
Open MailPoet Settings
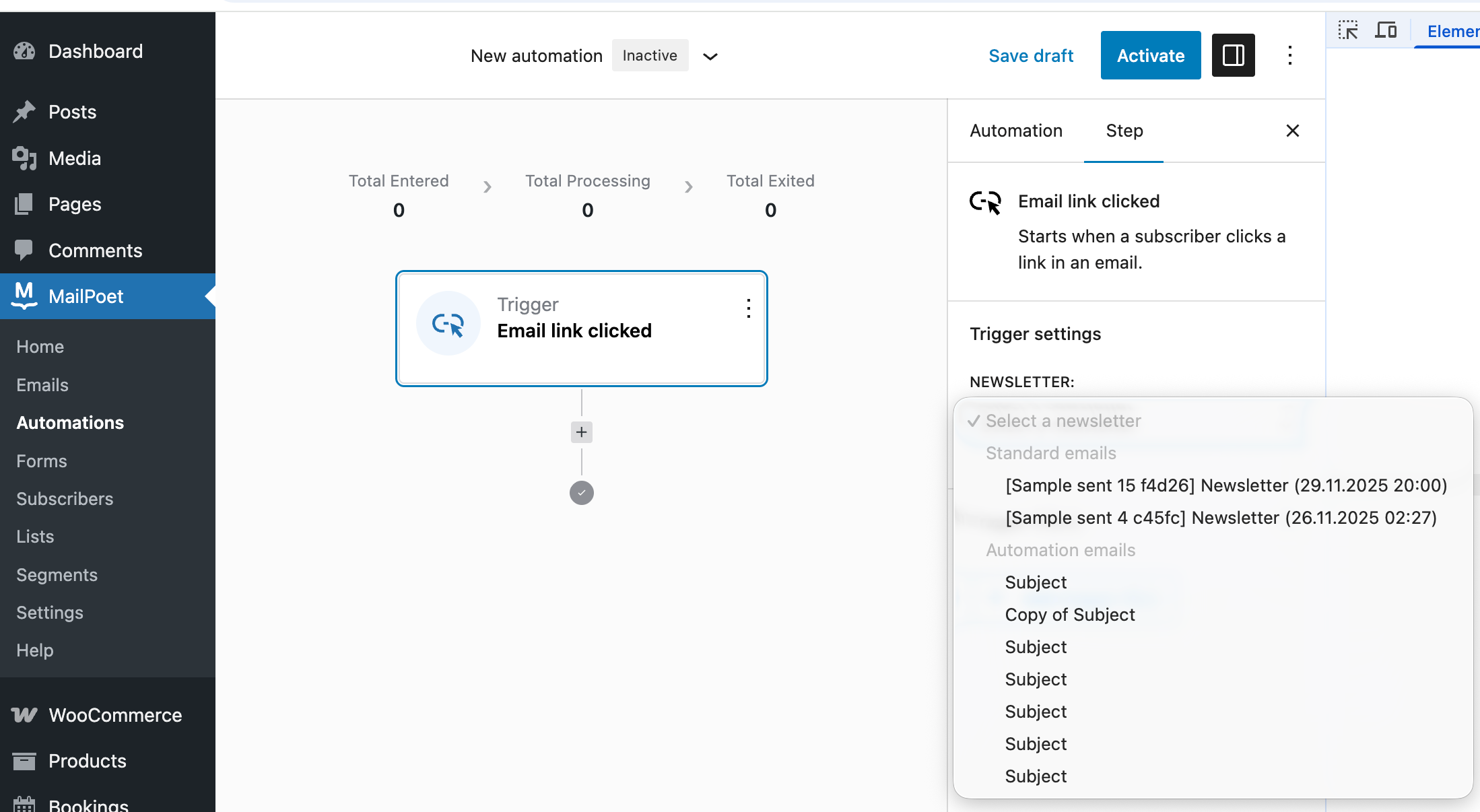(50, 613)
